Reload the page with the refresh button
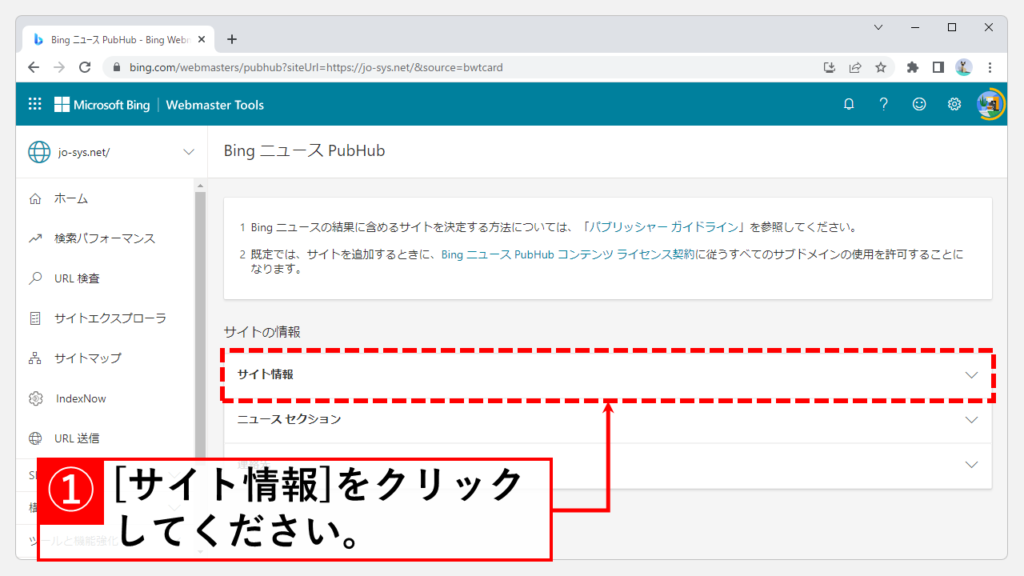 pyautogui.click(x=85, y=68)
